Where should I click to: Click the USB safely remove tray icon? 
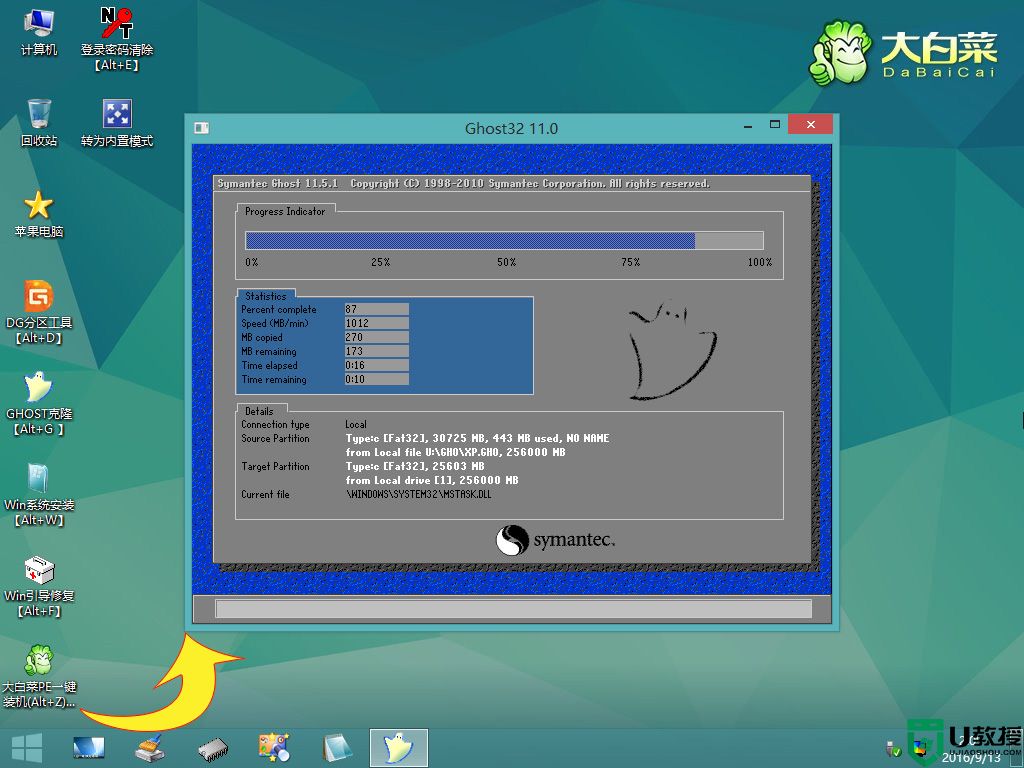point(890,748)
